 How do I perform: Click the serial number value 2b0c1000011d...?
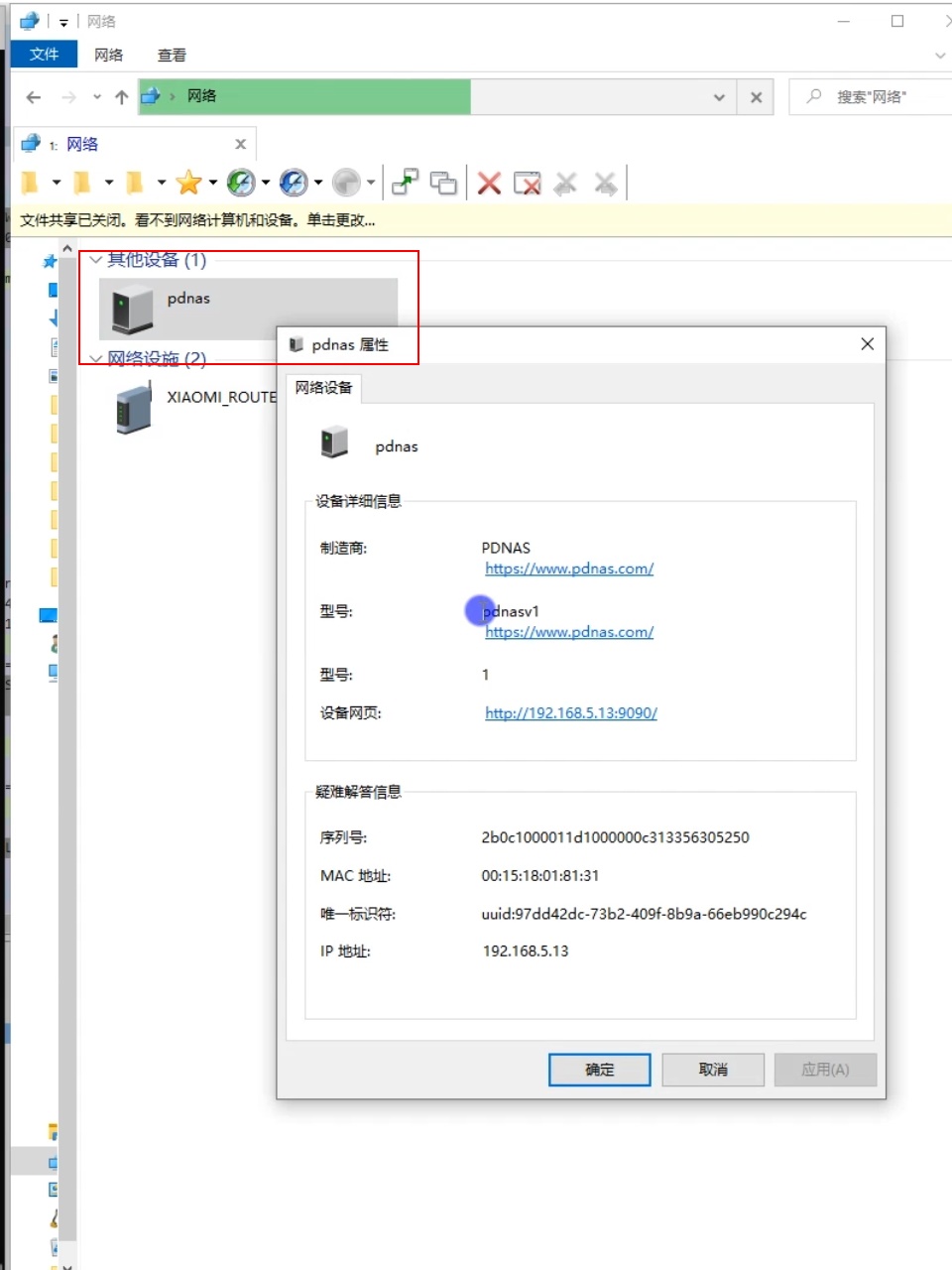[615, 837]
